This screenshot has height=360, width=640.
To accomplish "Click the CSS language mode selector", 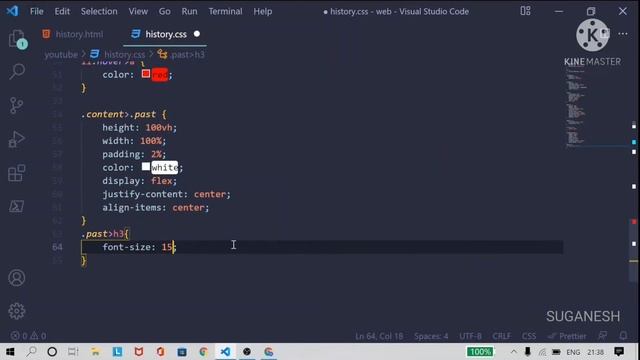I will 529,336.
